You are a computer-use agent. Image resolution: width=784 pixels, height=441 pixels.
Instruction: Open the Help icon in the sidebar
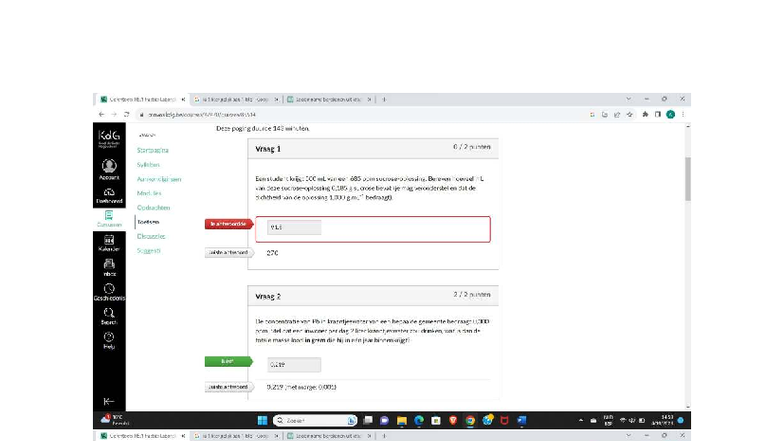coord(109,340)
